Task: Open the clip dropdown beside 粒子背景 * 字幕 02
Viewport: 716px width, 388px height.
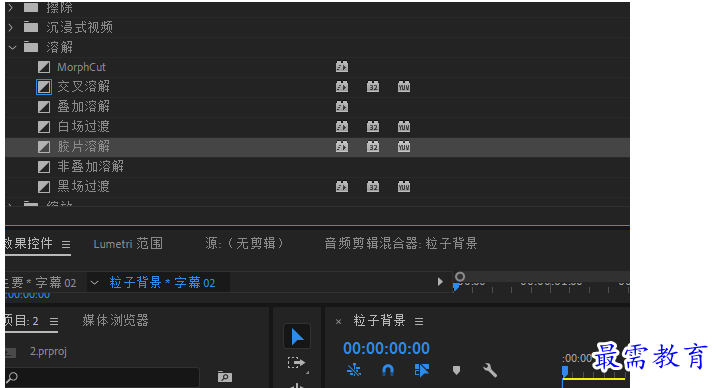Action: pyautogui.click(x=95, y=283)
